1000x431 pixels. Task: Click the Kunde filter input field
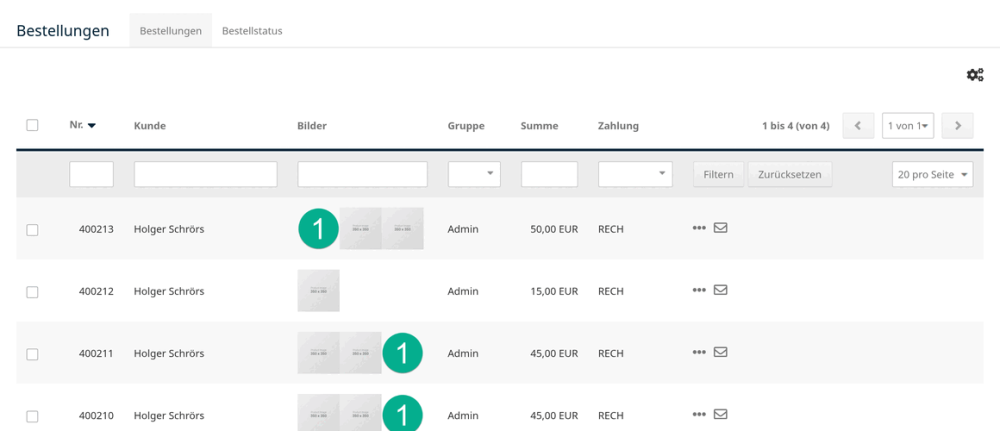205,174
